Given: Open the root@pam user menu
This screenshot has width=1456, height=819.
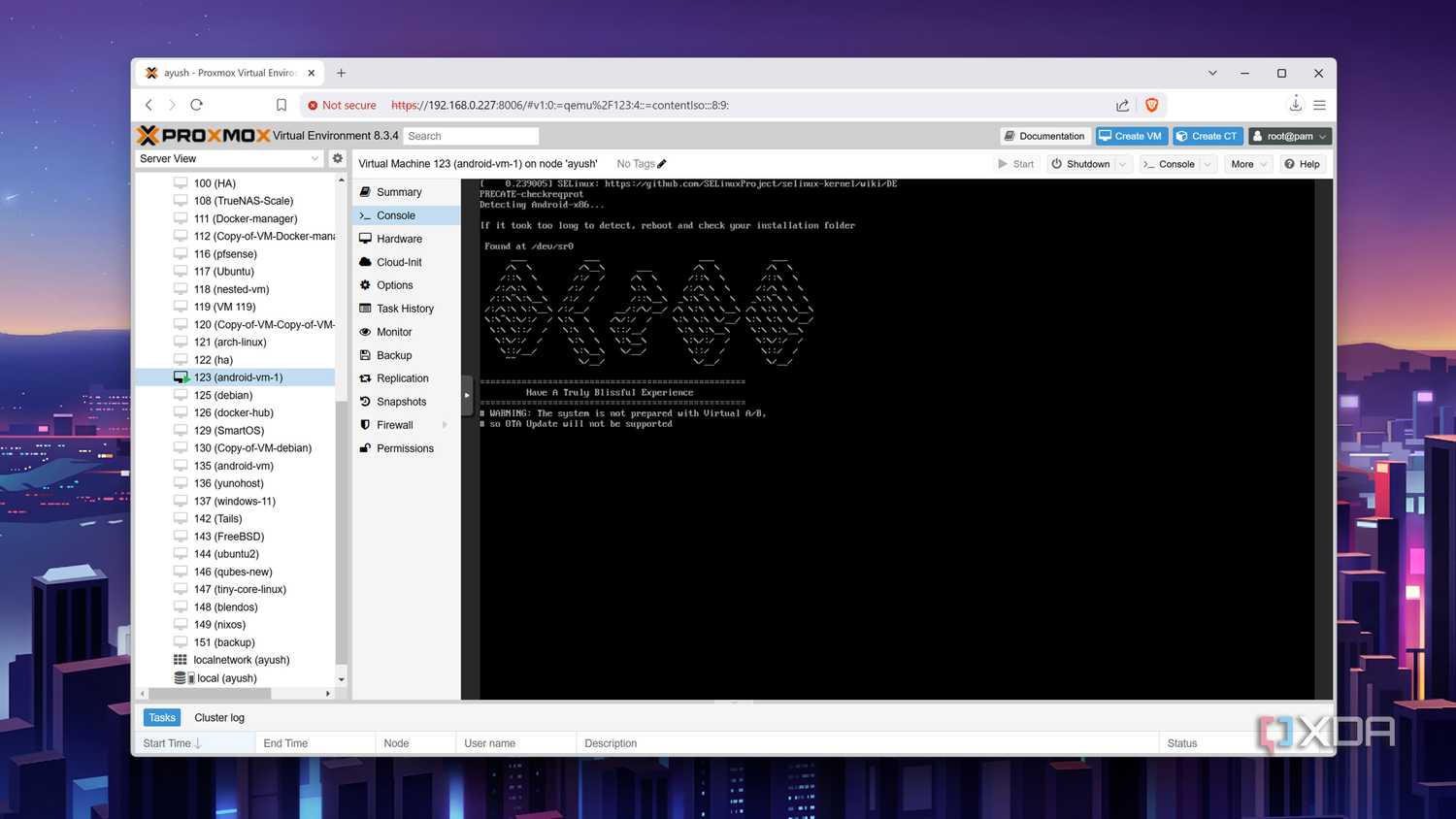Looking at the screenshot, I should pos(1290,136).
